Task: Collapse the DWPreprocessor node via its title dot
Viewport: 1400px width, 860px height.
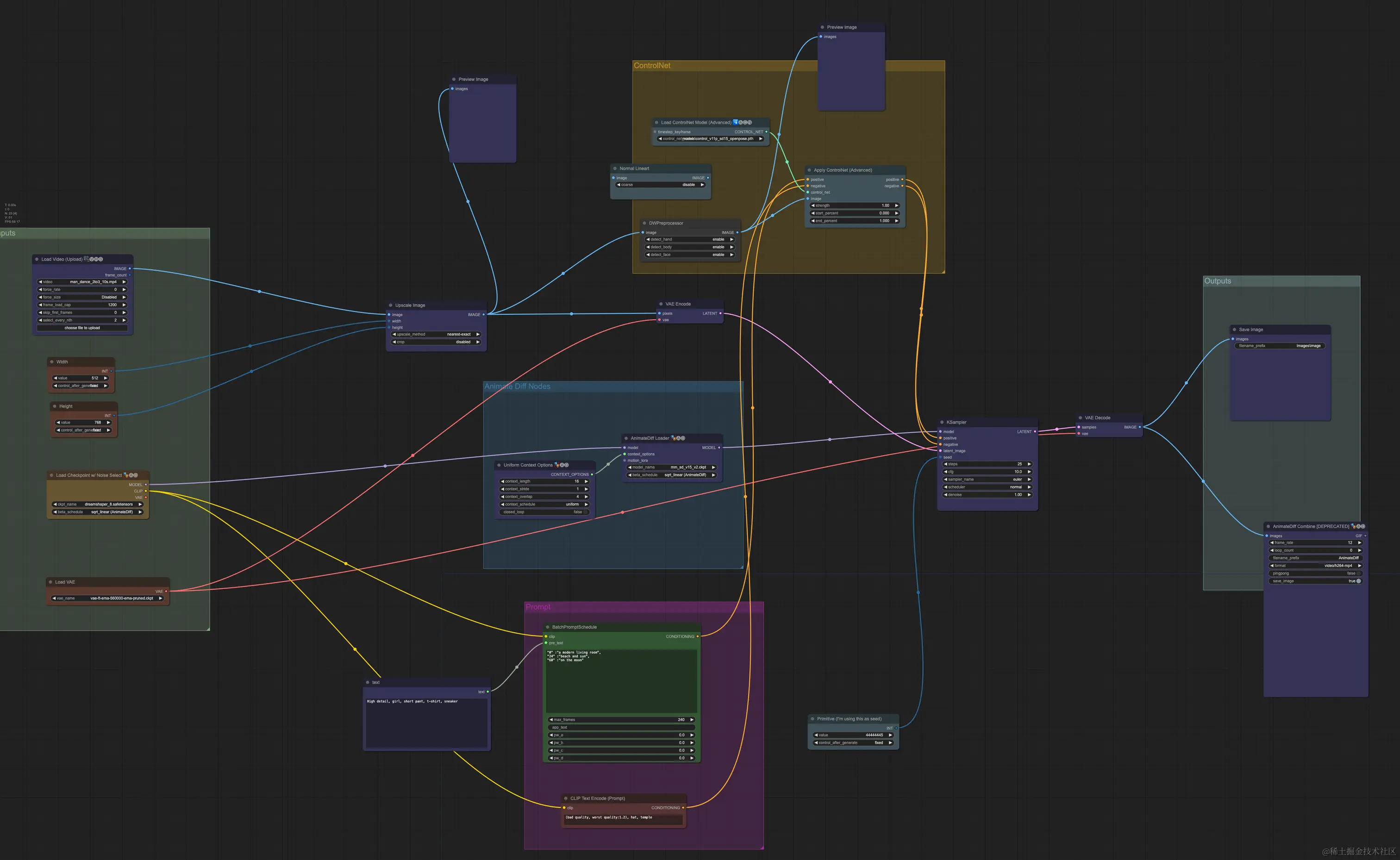Action: 644,223
